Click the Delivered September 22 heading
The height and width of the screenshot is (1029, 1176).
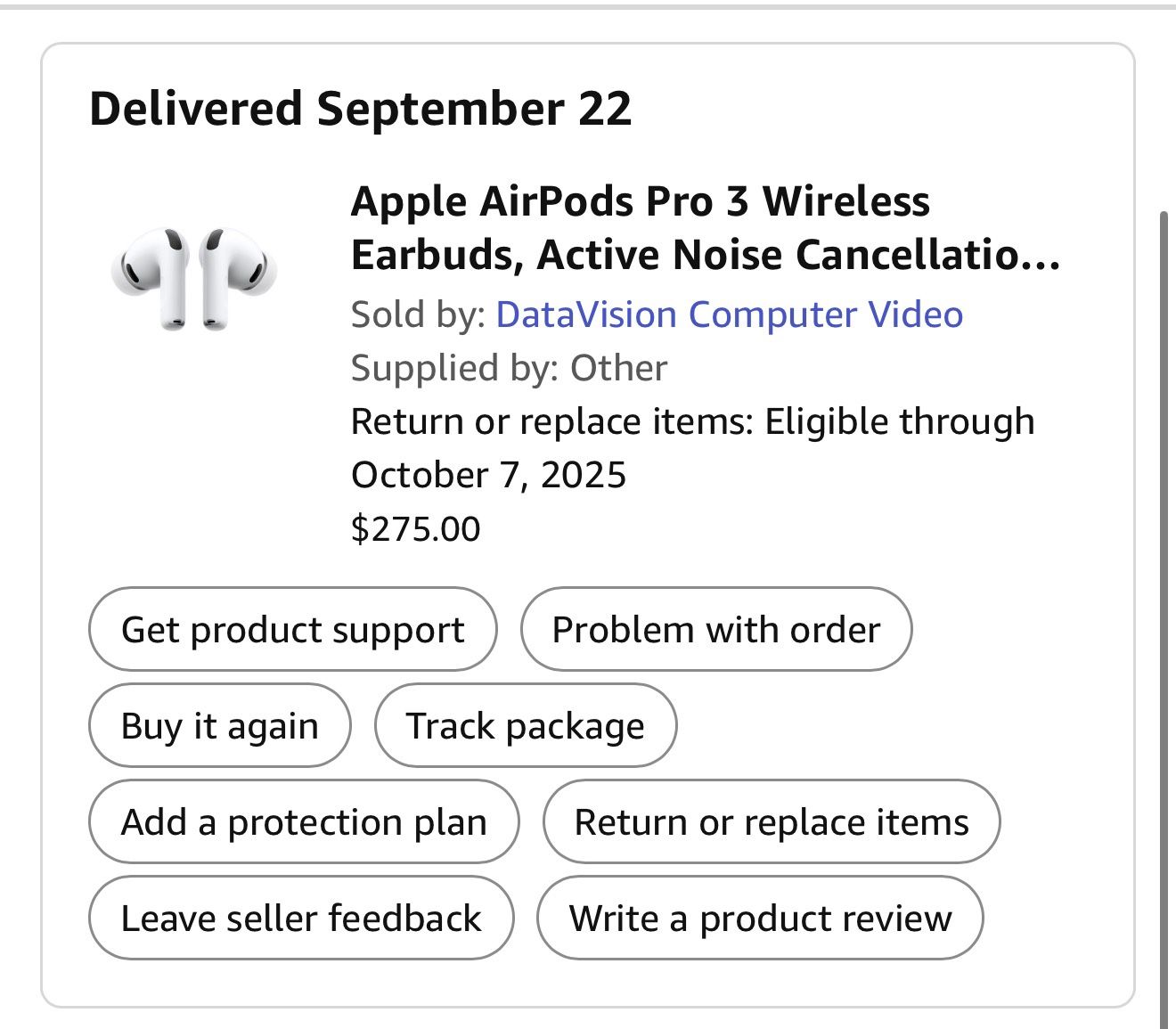(x=361, y=110)
